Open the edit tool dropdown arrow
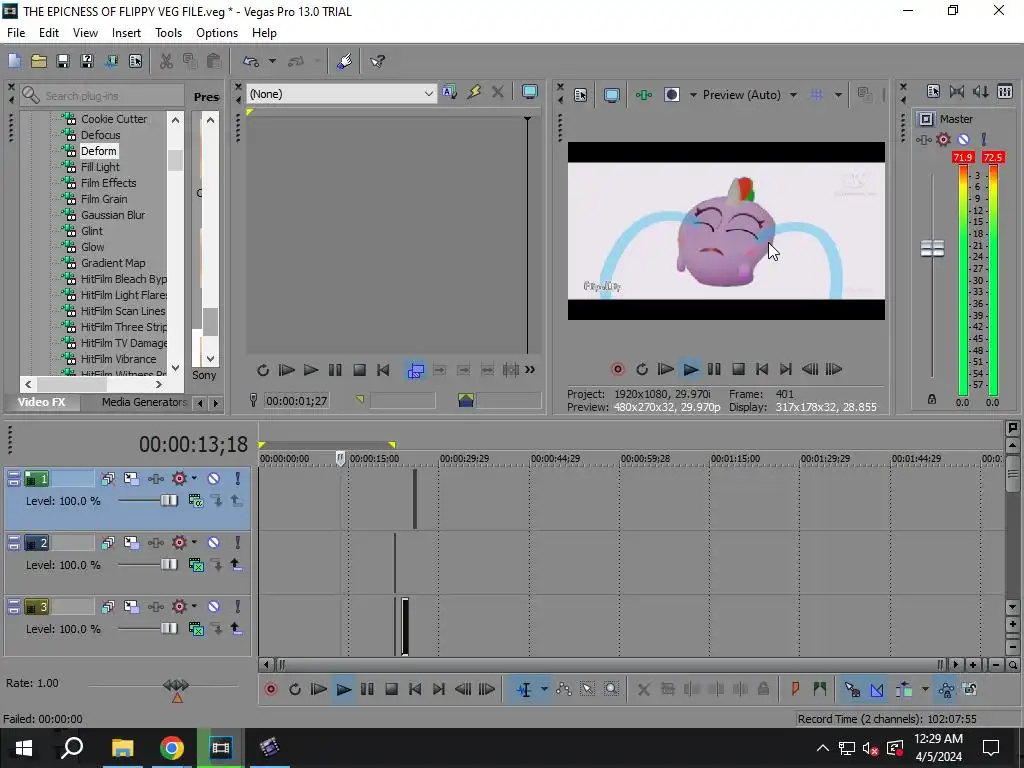This screenshot has height=768, width=1024. tap(543, 689)
